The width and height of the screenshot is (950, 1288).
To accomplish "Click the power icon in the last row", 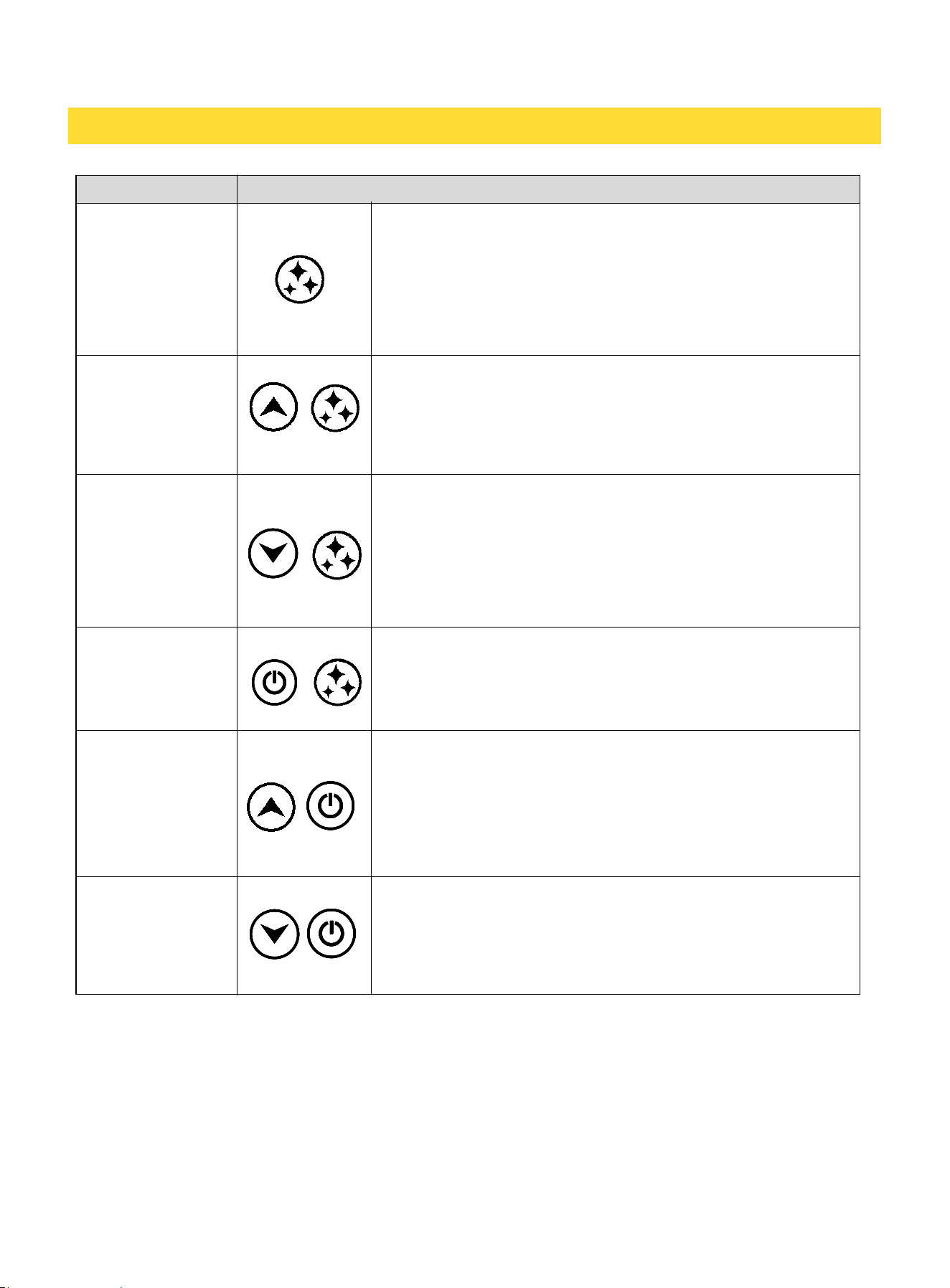I will tap(331, 934).
